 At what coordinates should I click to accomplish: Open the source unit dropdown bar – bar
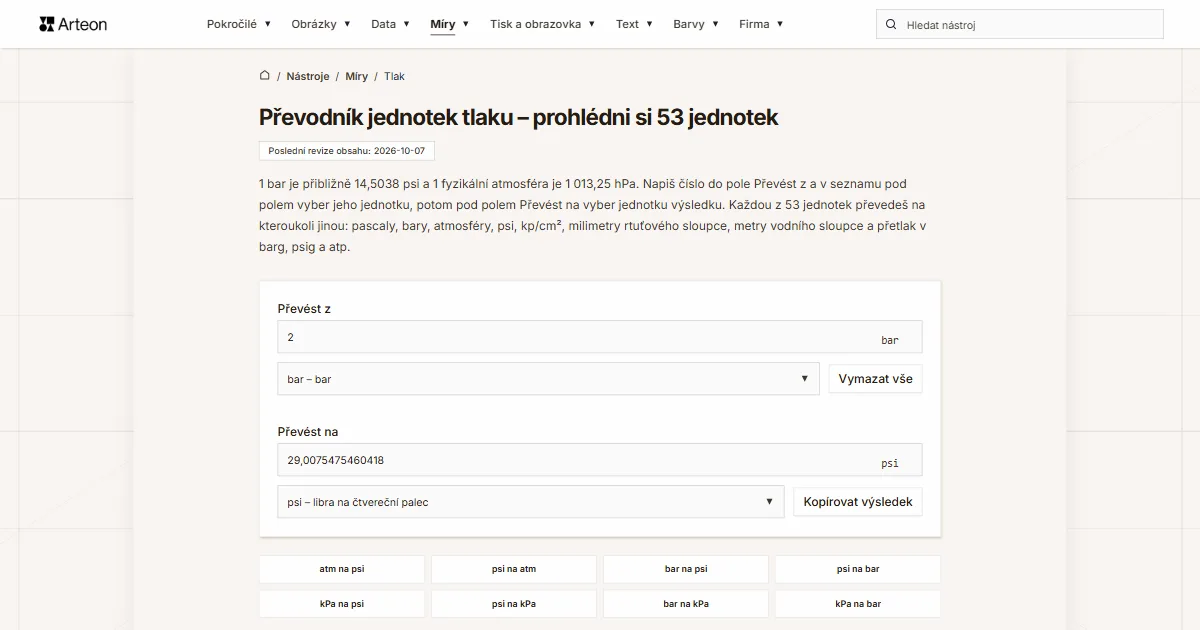pos(548,379)
